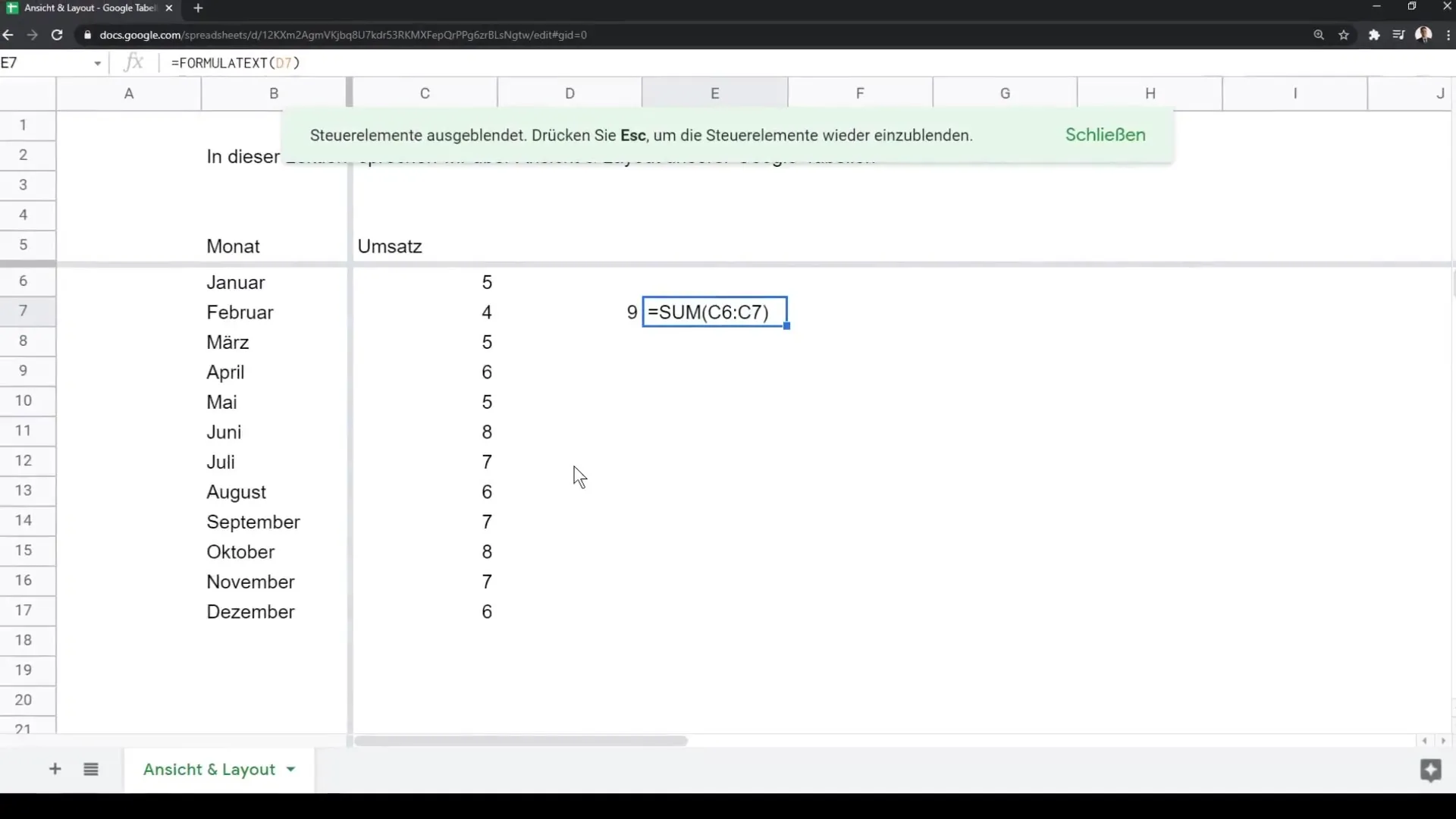Open the media control icon in Chrome toolbar
1456x819 pixels.
click(x=1398, y=35)
